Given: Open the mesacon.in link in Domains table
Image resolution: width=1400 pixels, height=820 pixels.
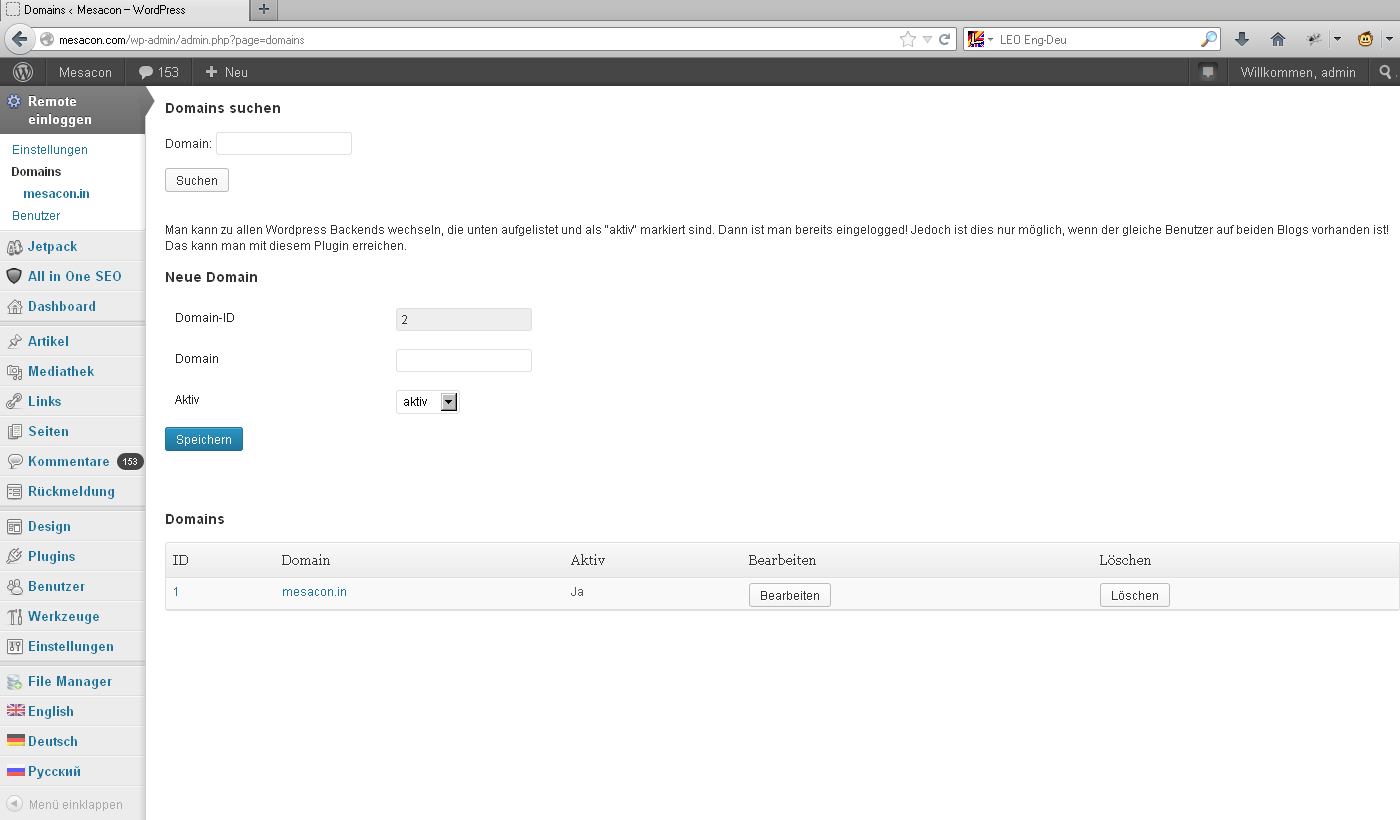Looking at the screenshot, I should click(x=314, y=592).
